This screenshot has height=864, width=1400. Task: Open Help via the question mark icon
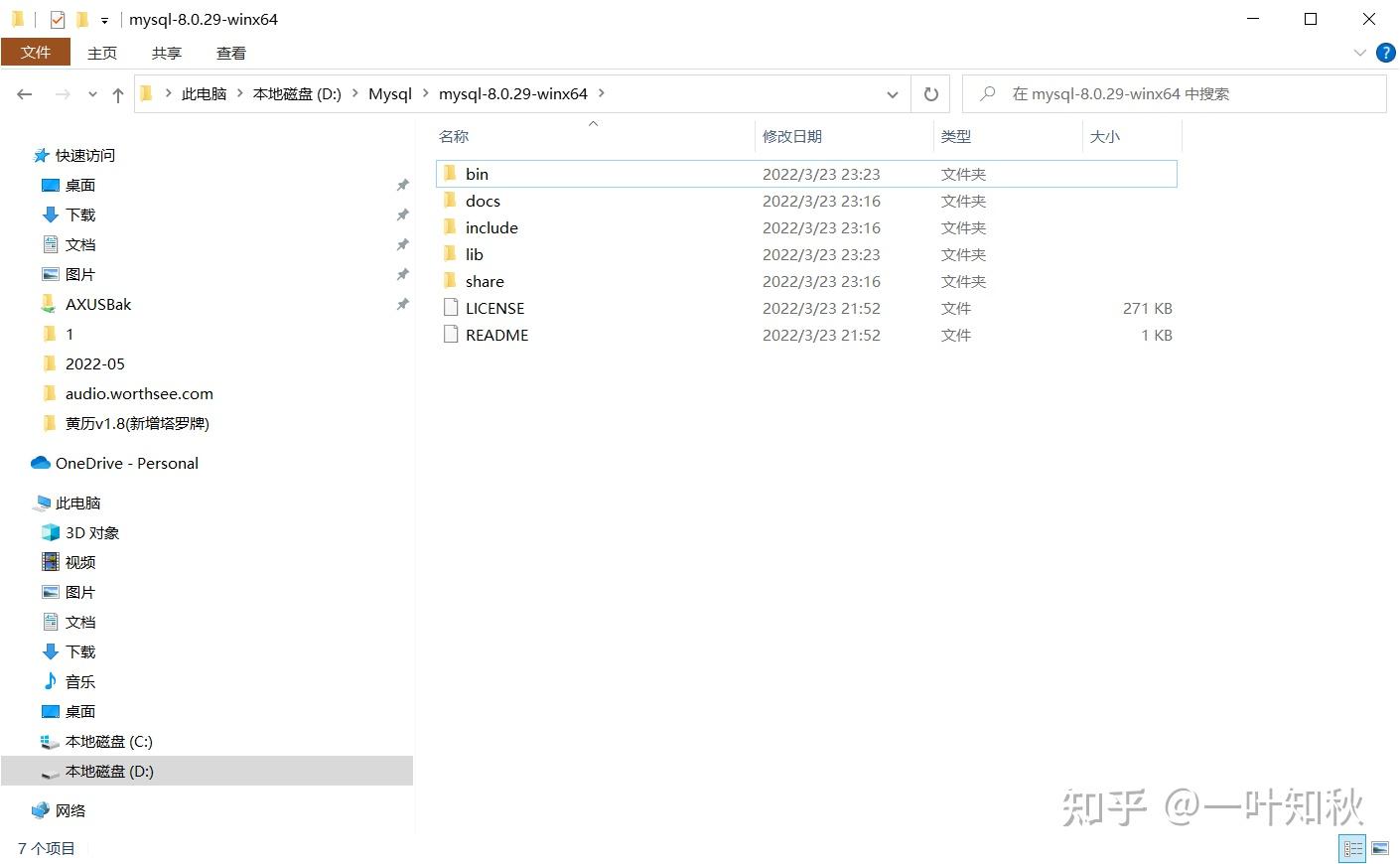(1385, 53)
